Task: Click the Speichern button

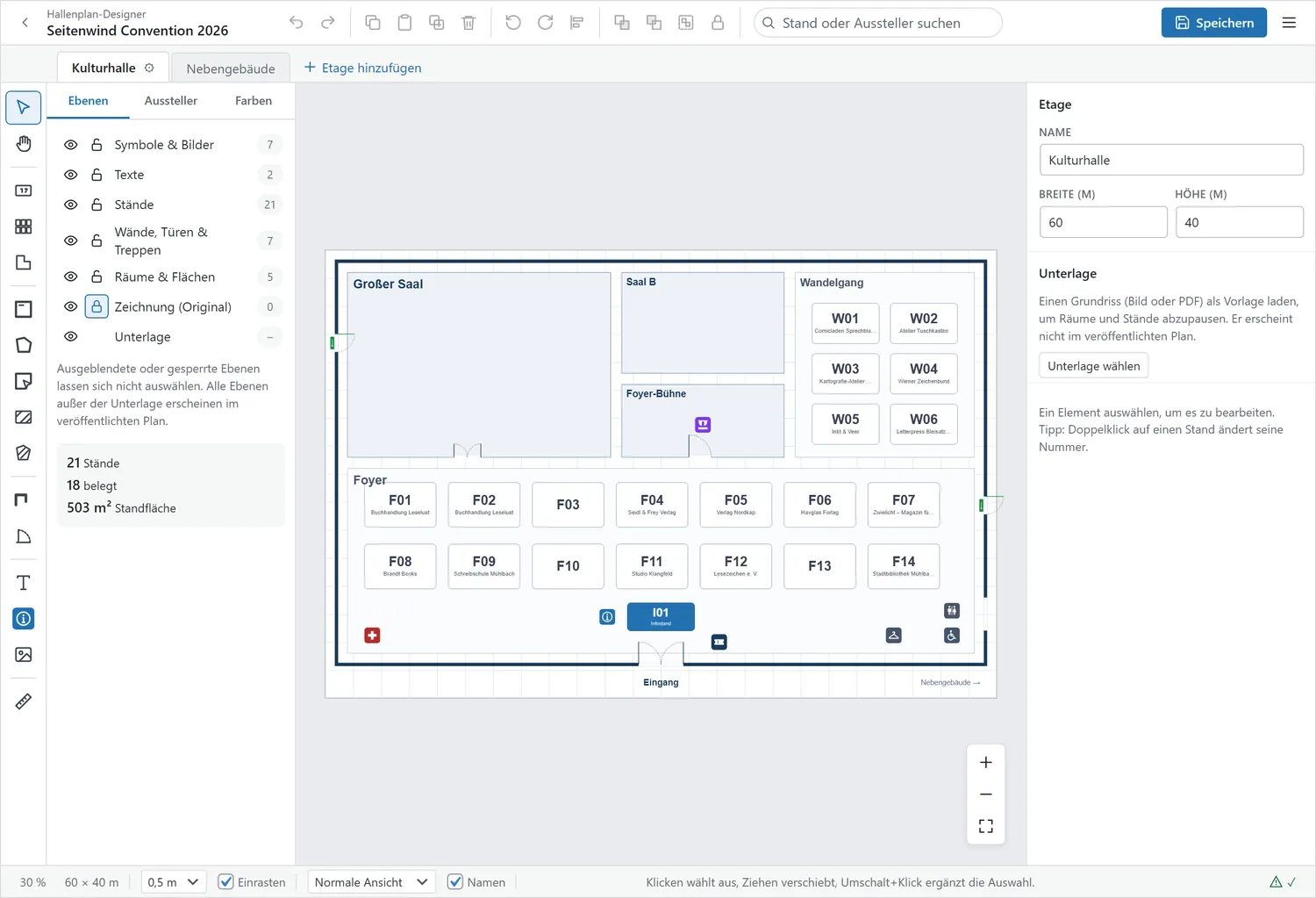Action: 1214,23
